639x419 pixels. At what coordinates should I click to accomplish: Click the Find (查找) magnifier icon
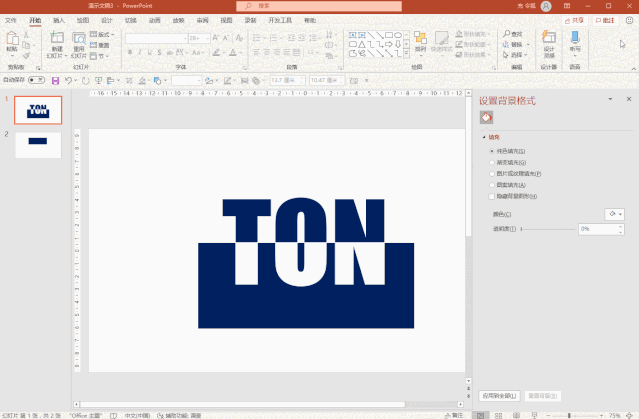507,34
